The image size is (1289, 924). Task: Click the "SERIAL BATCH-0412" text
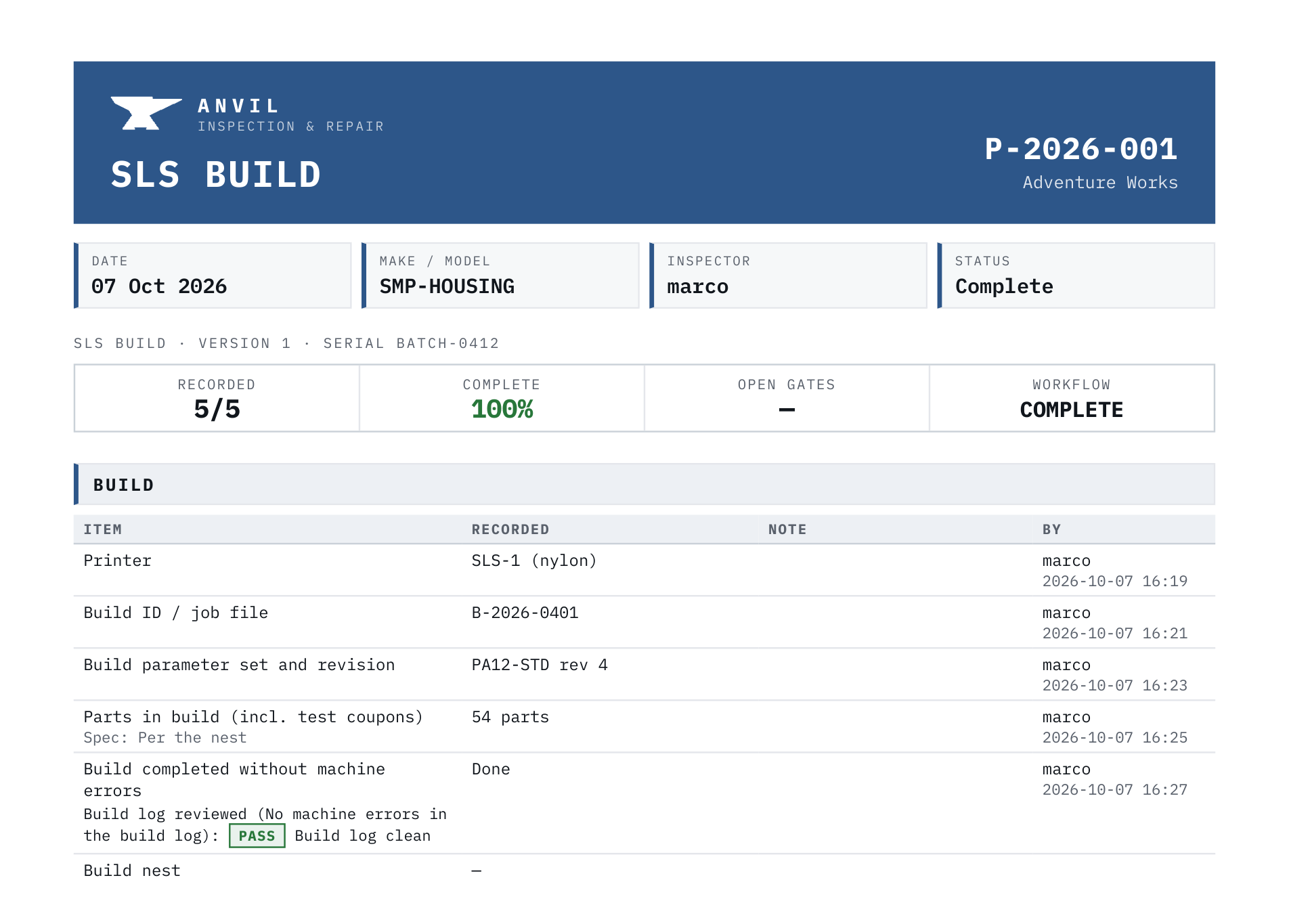(411, 343)
